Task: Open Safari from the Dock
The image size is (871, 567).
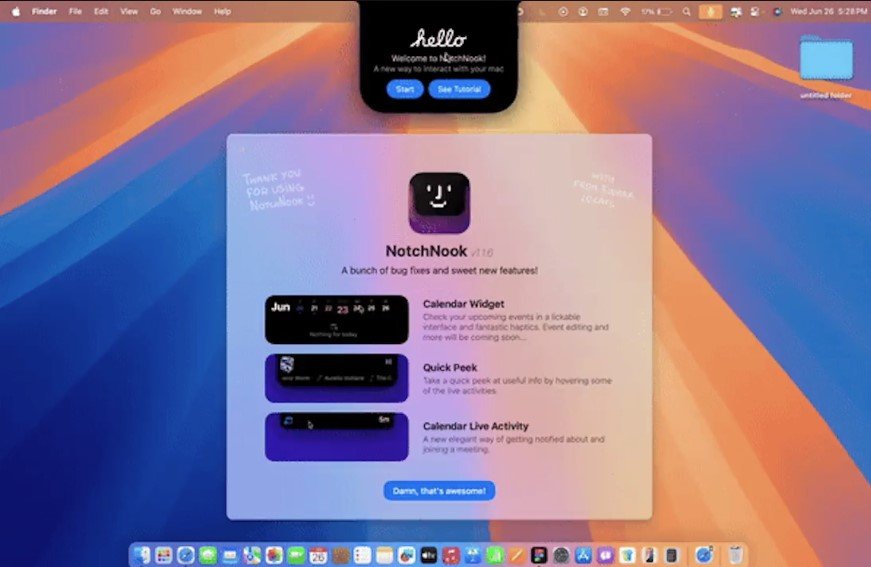Action: tap(186, 555)
